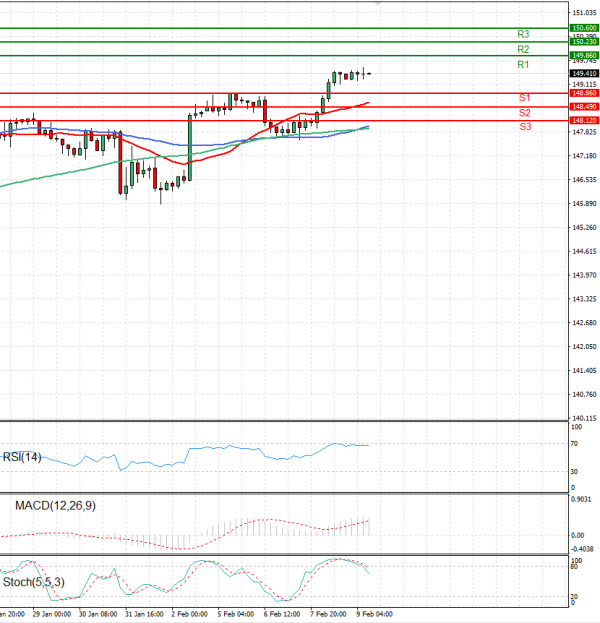The width and height of the screenshot is (600, 623).
Task: Click the 30 Jan 08:00 time label
Action: (x=98, y=614)
